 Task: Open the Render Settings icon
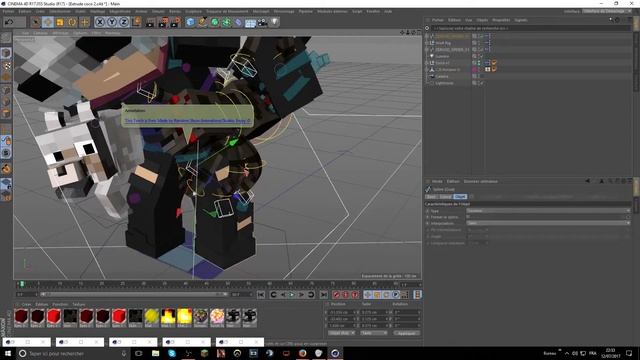pyautogui.click(x=176, y=22)
